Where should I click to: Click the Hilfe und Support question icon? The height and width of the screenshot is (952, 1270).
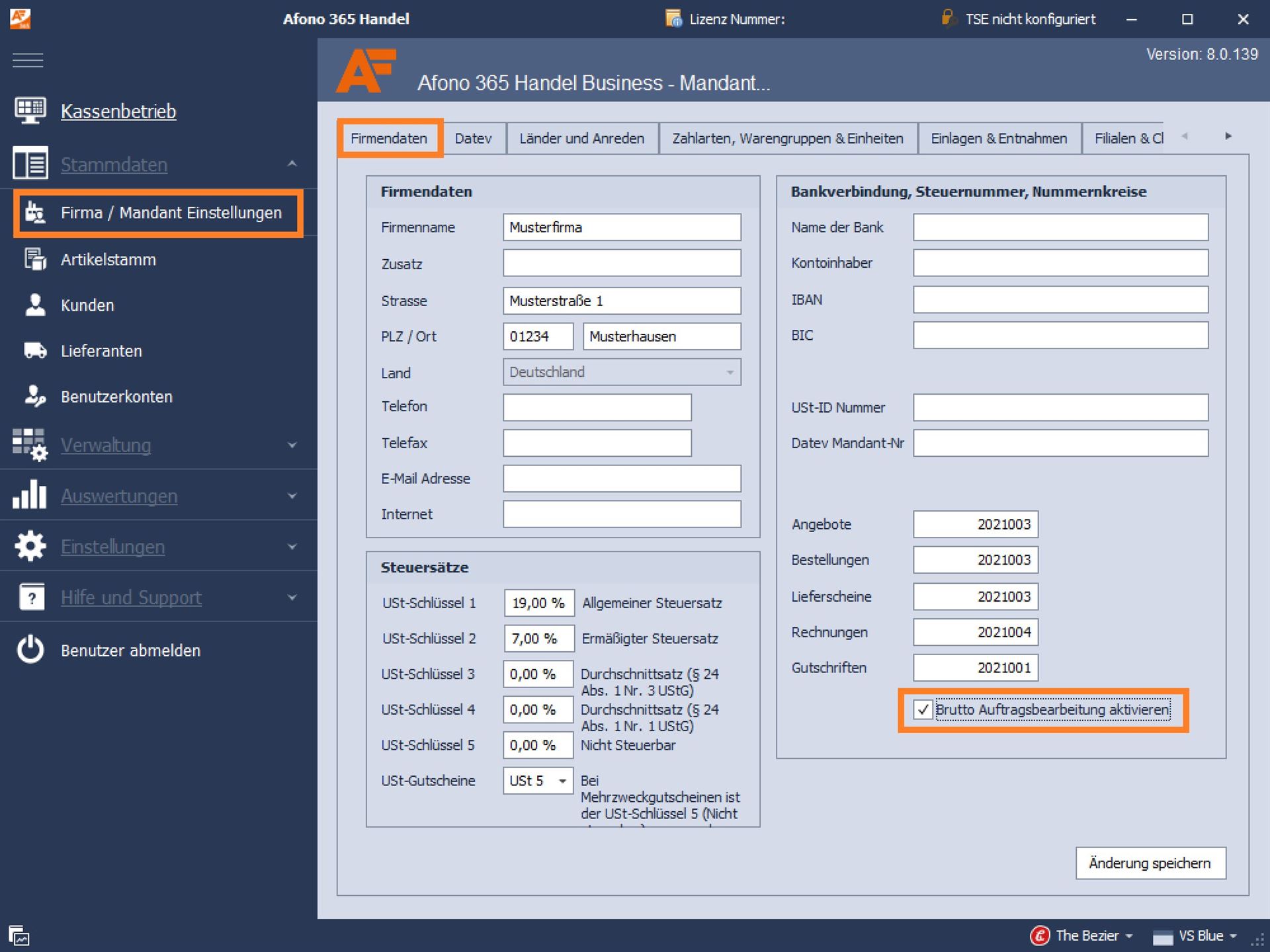pos(31,597)
